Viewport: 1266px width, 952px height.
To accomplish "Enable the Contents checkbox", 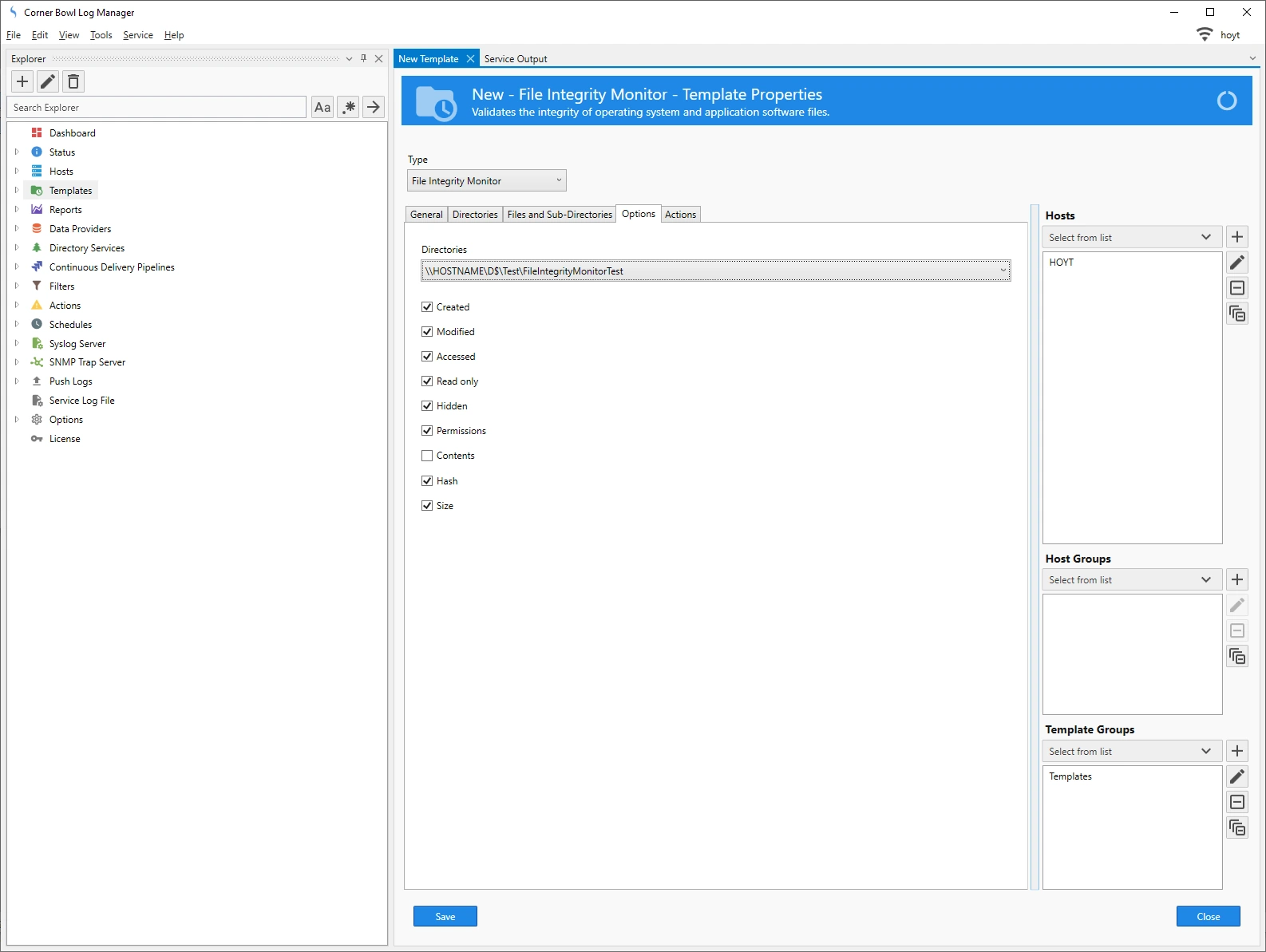I will (427, 456).
